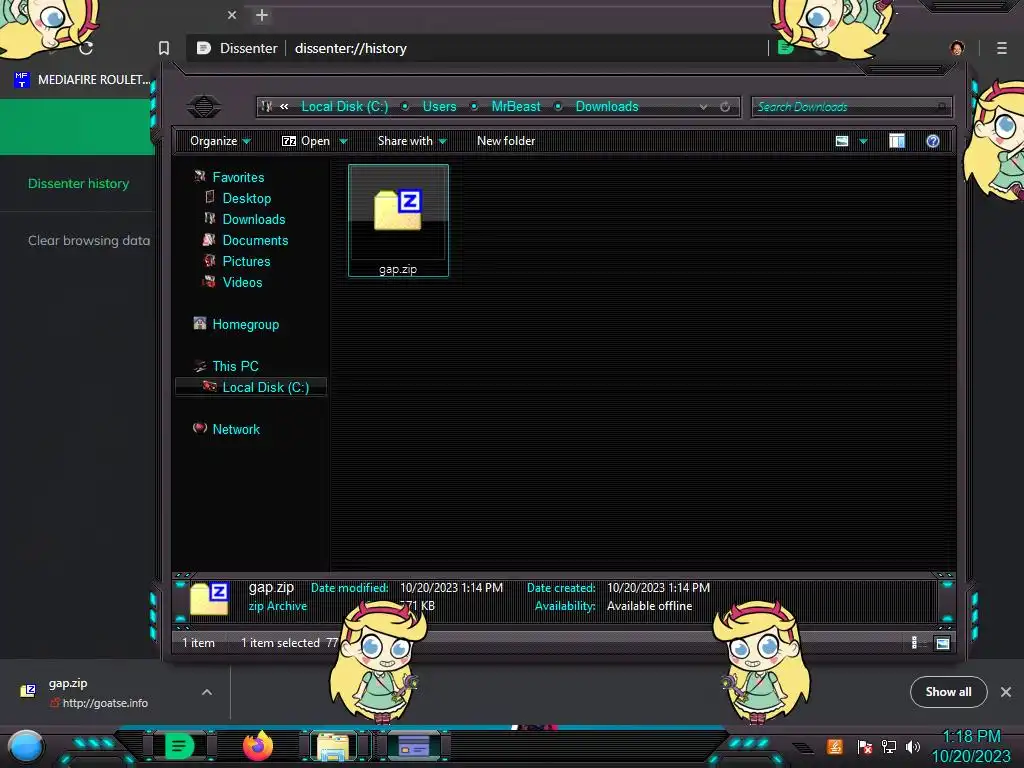
Task: Open the Dissenter taskbar icon
Action: point(180,745)
